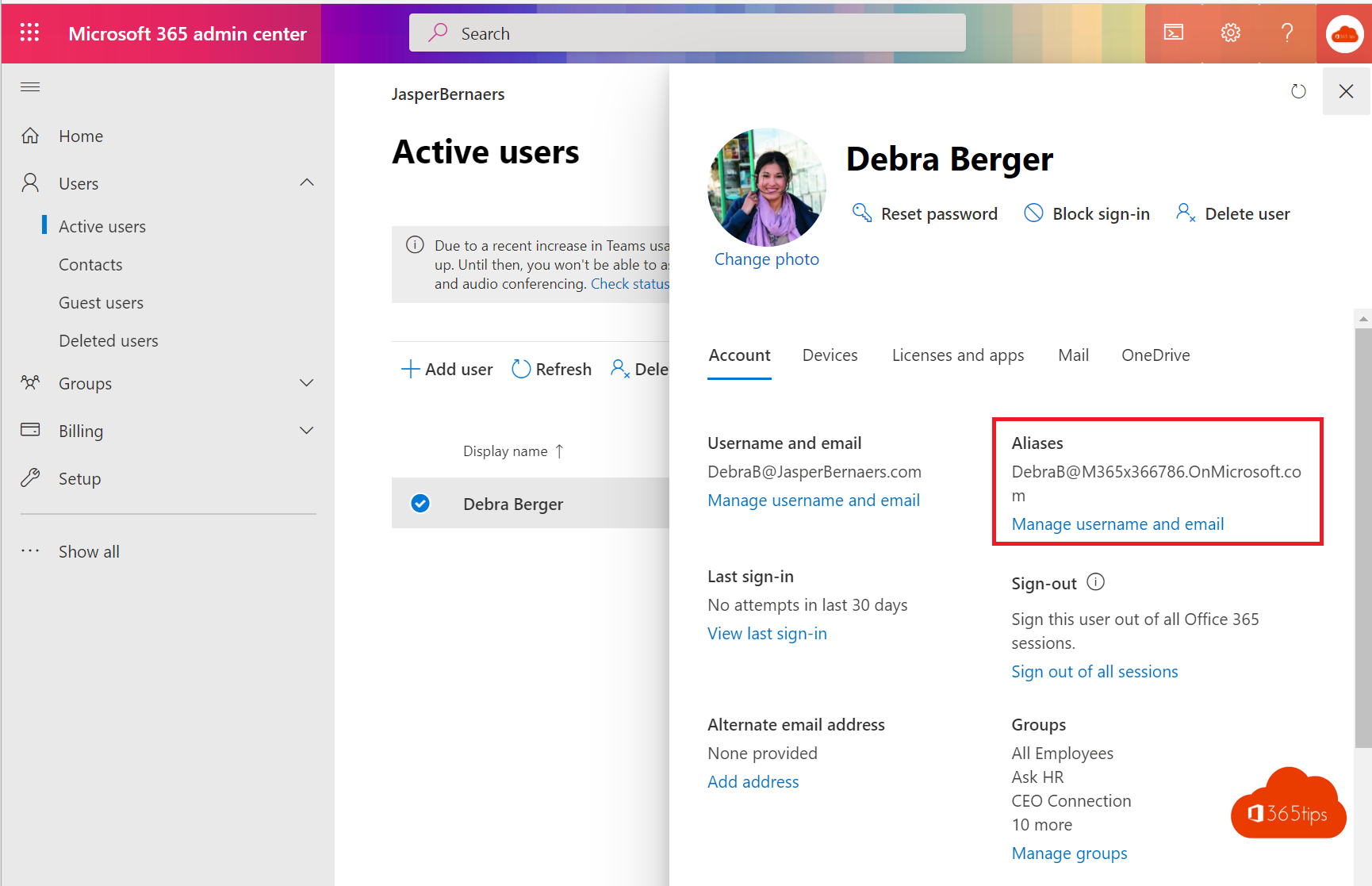Sign out of all sessions
1372x886 pixels.
tap(1094, 671)
